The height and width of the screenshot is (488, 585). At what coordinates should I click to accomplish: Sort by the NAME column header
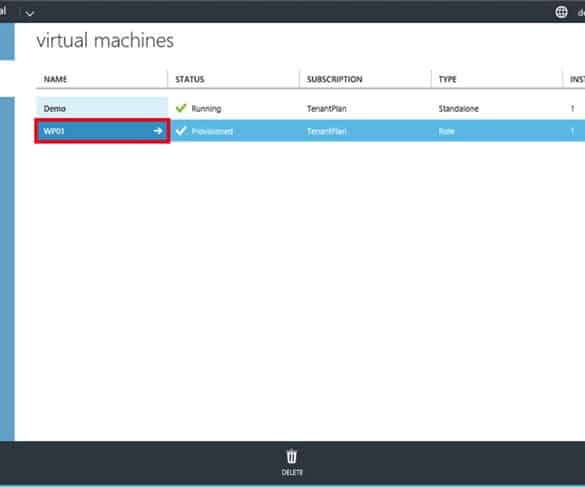(x=55, y=79)
